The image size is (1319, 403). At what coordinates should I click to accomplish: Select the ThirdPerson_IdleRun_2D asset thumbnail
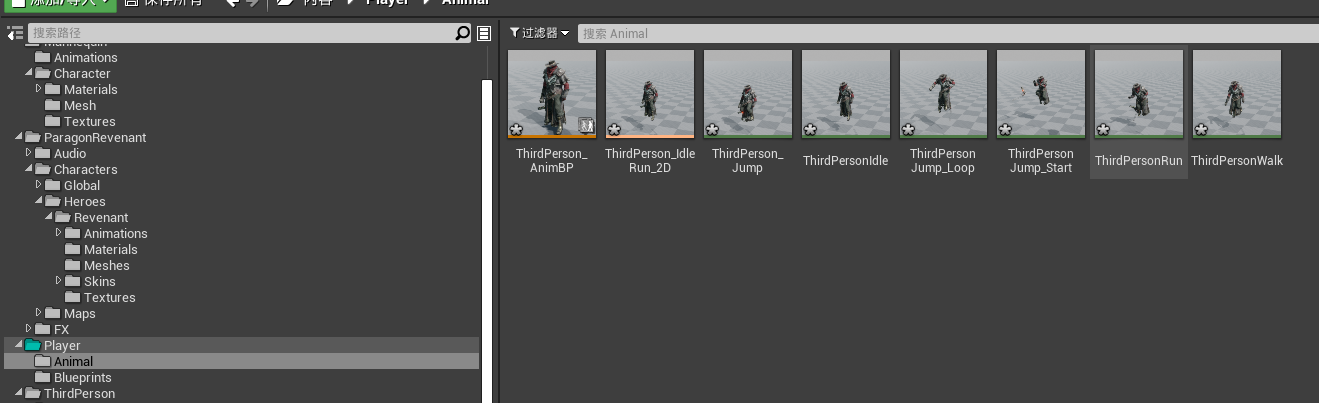(650, 94)
